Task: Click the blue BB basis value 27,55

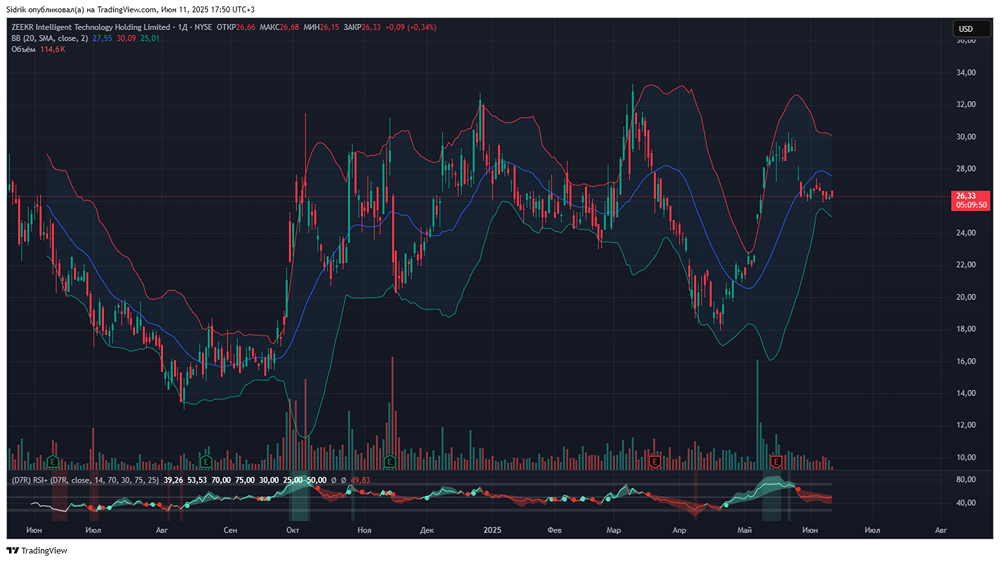Action: point(102,38)
